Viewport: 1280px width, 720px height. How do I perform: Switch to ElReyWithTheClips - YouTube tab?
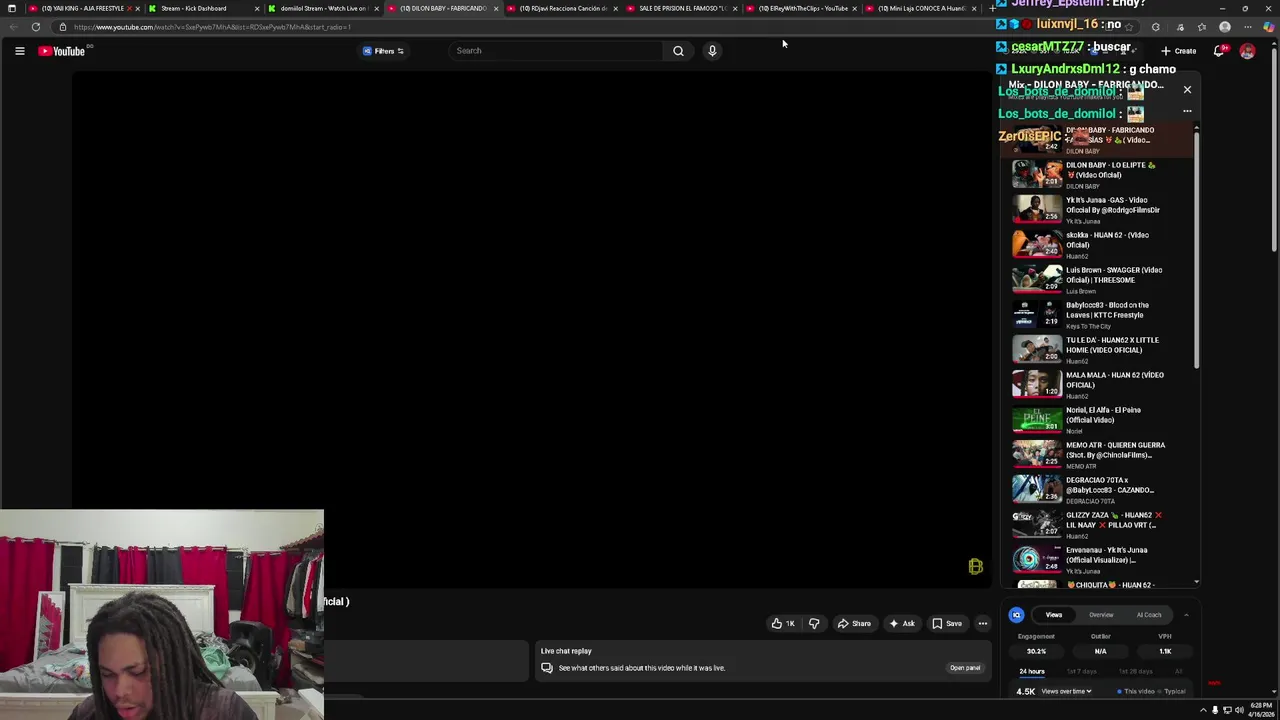[801, 8]
